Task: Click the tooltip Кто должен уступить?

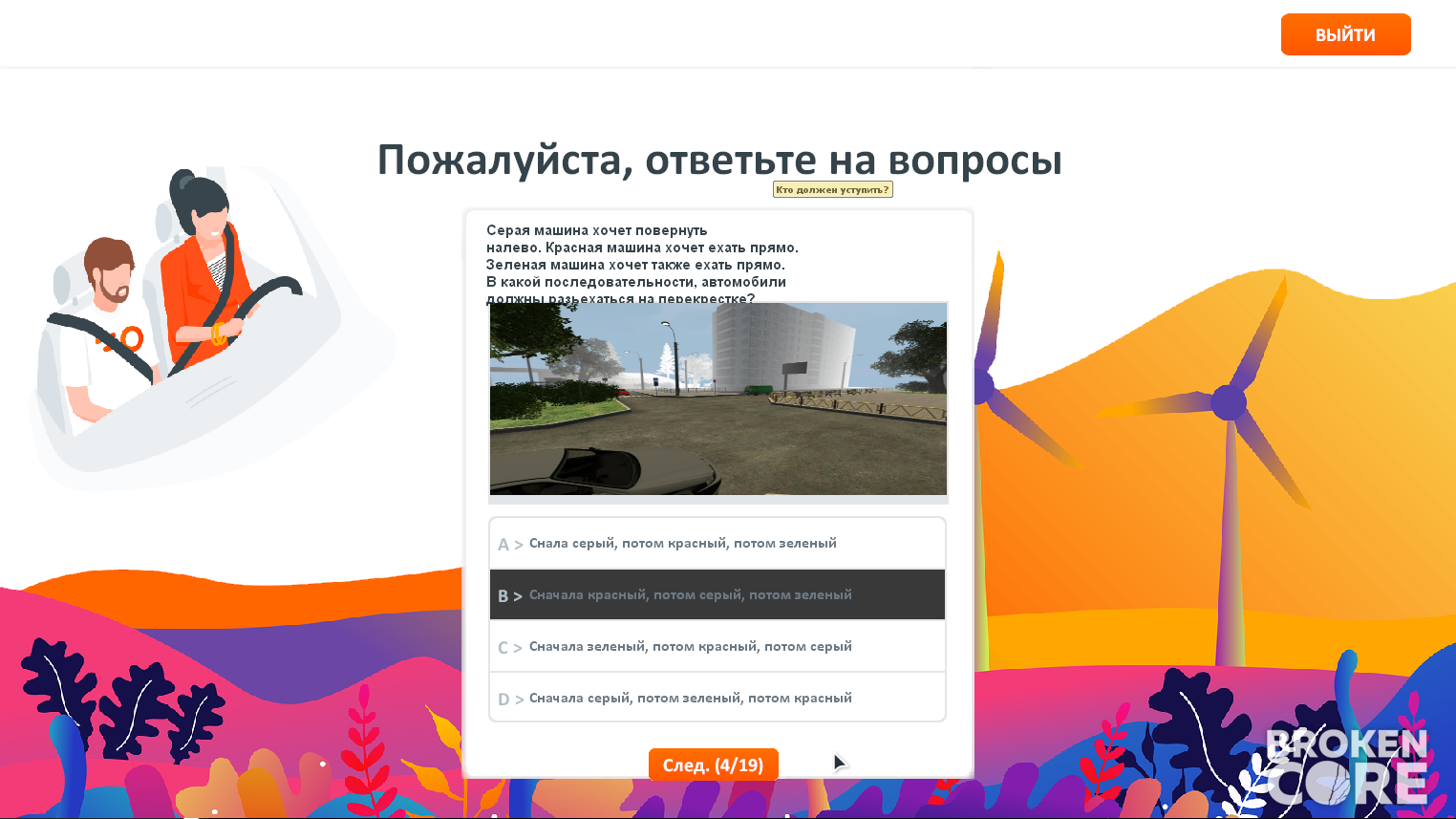Action: point(832,189)
